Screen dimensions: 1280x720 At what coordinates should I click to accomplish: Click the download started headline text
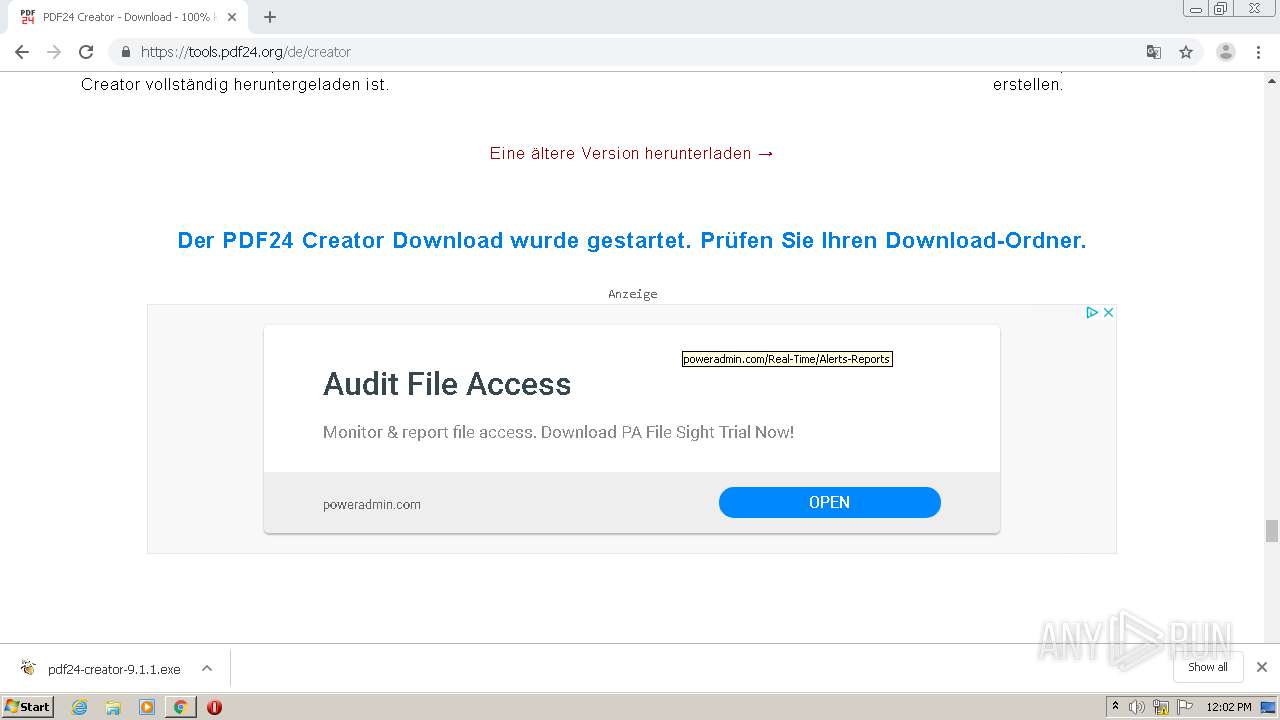(632, 240)
